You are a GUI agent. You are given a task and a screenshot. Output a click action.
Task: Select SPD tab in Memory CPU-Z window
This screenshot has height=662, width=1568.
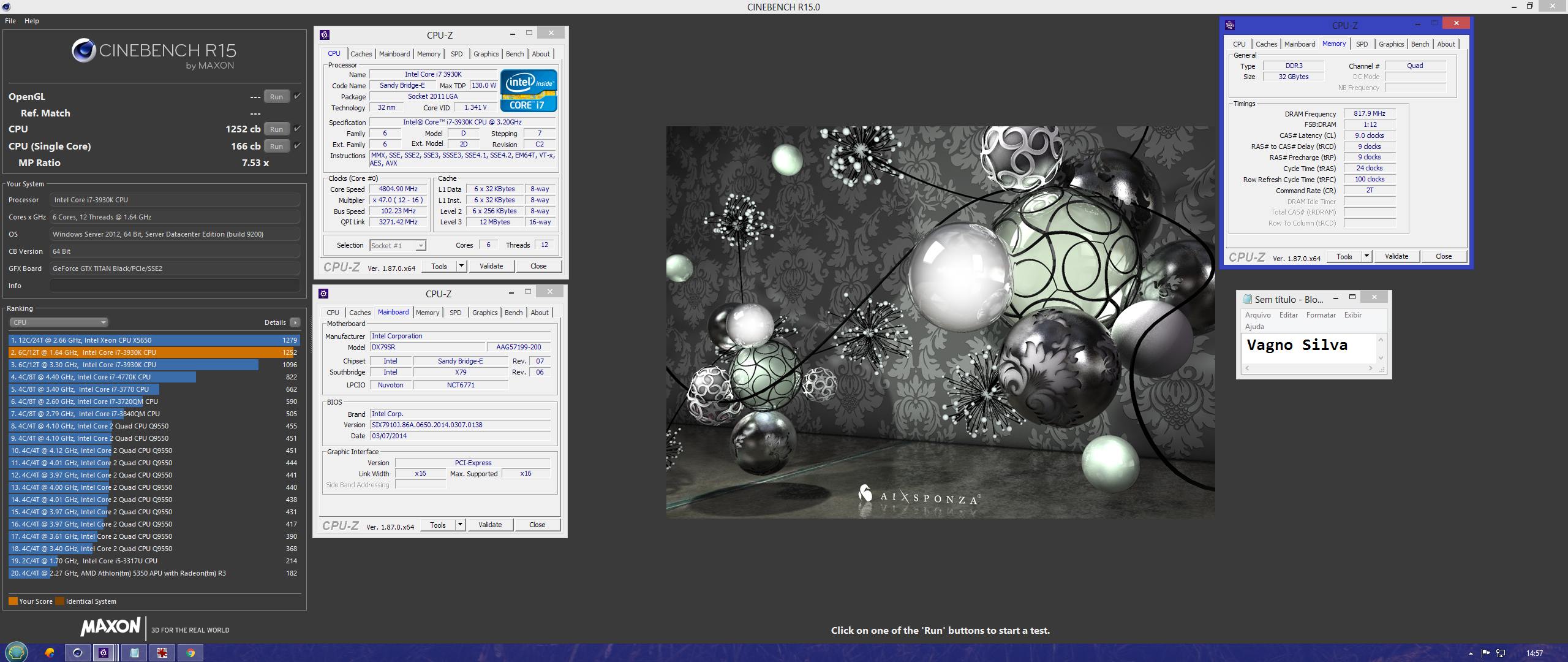pyautogui.click(x=1362, y=44)
